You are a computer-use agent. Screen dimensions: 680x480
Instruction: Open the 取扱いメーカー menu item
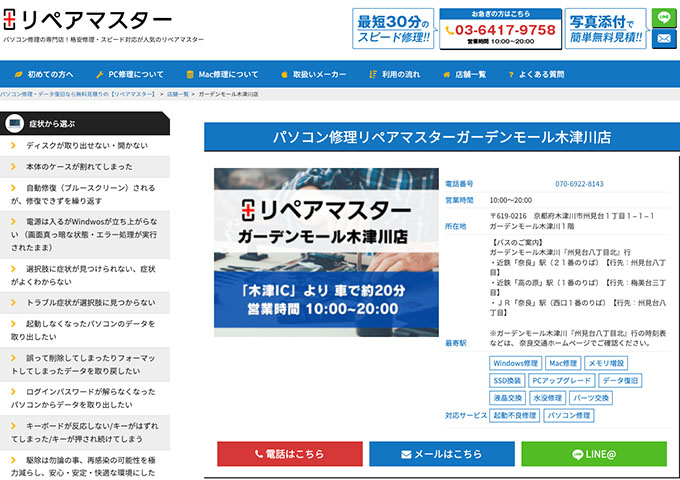pyautogui.click(x=314, y=75)
